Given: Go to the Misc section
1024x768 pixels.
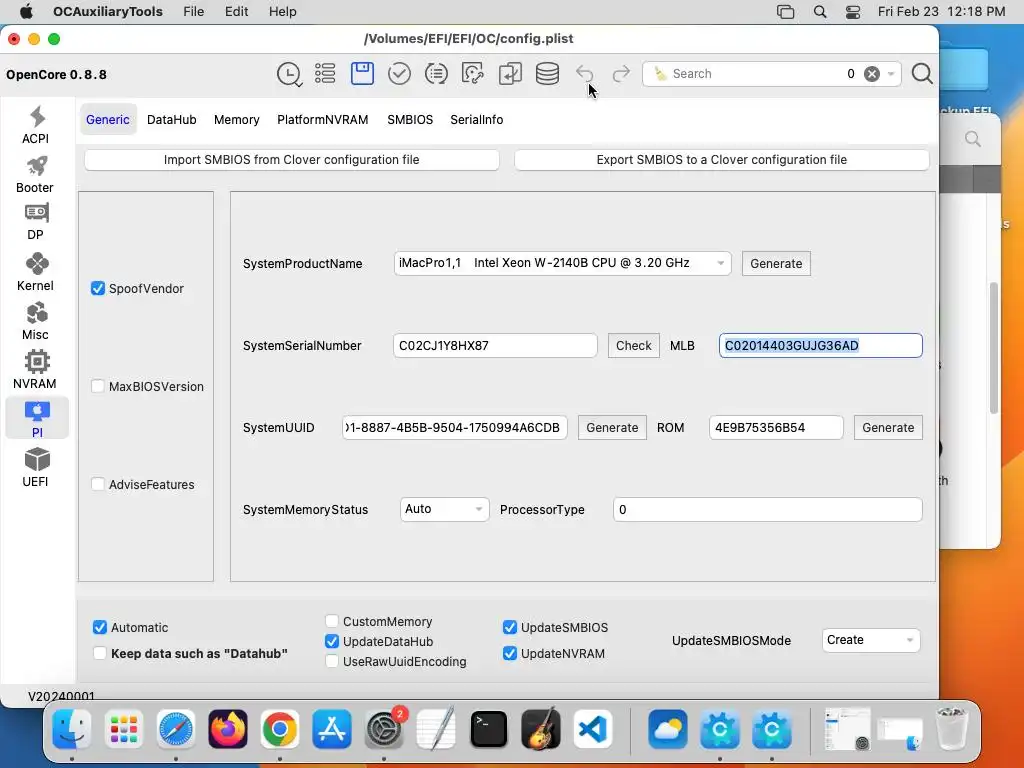Looking at the screenshot, I should [x=36, y=321].
